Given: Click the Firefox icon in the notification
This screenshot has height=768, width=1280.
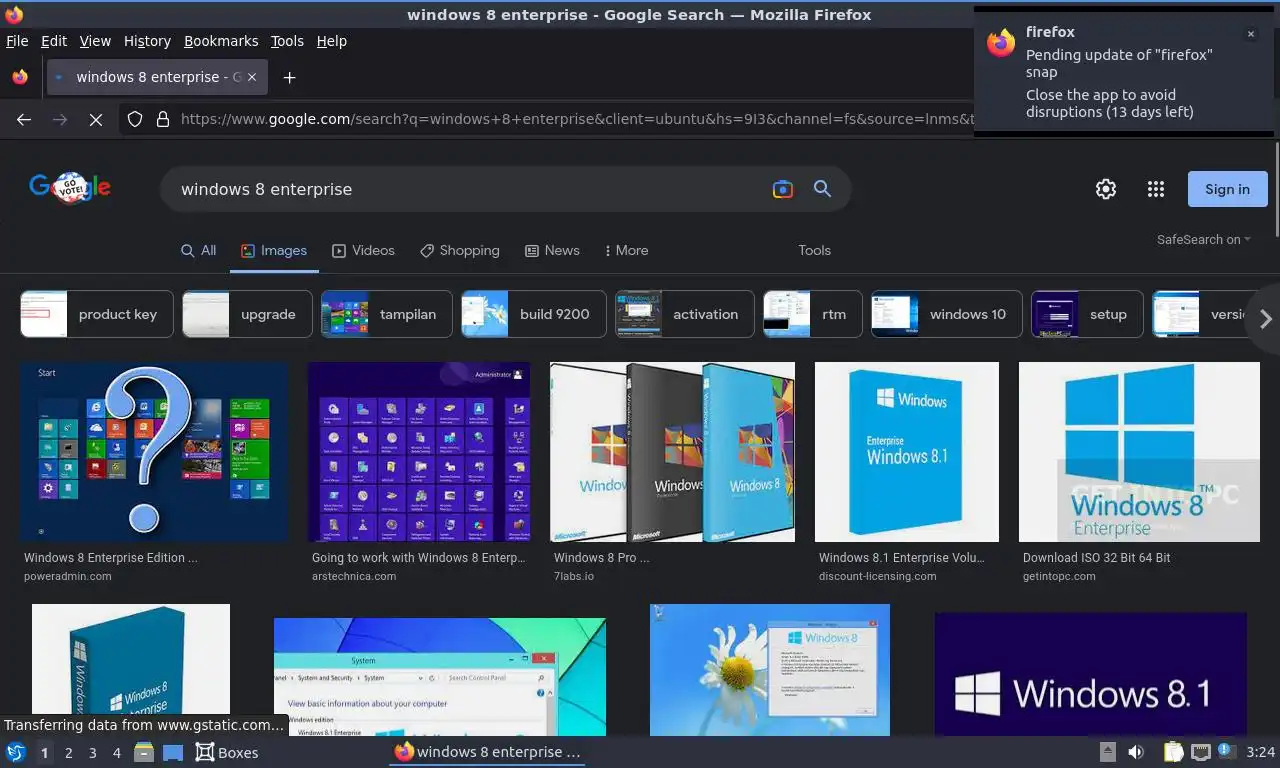Looking at the screenshot, I should pyautogui.click(x=1001, y=43).
